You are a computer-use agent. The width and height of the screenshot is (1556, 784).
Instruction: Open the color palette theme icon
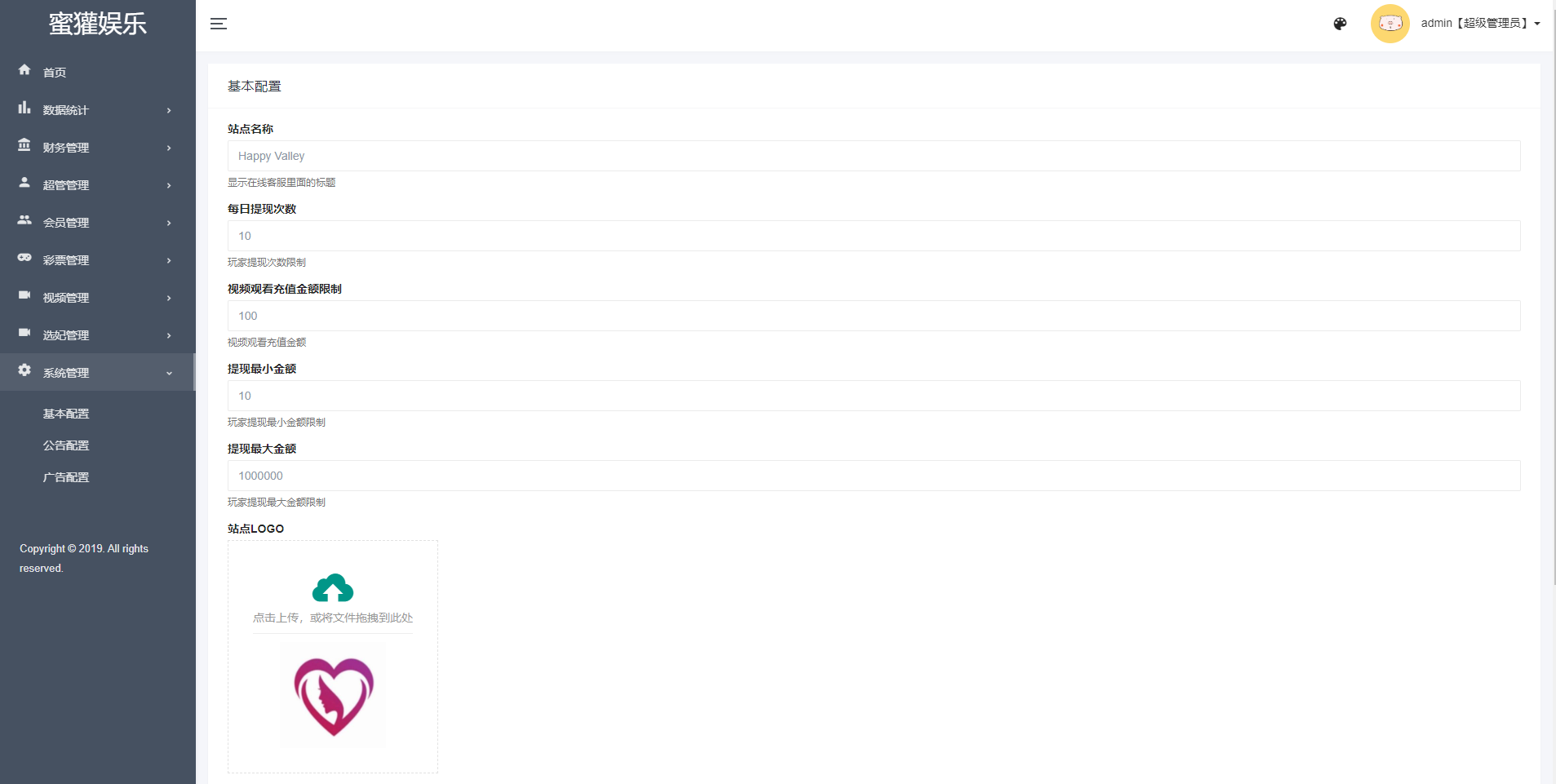click(x=1340, y=24)
